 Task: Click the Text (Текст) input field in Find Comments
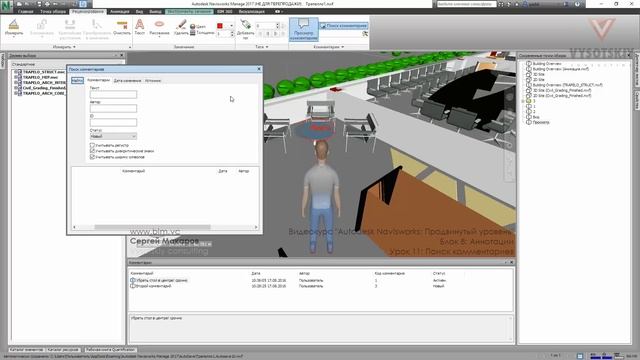tap(113, 94)
